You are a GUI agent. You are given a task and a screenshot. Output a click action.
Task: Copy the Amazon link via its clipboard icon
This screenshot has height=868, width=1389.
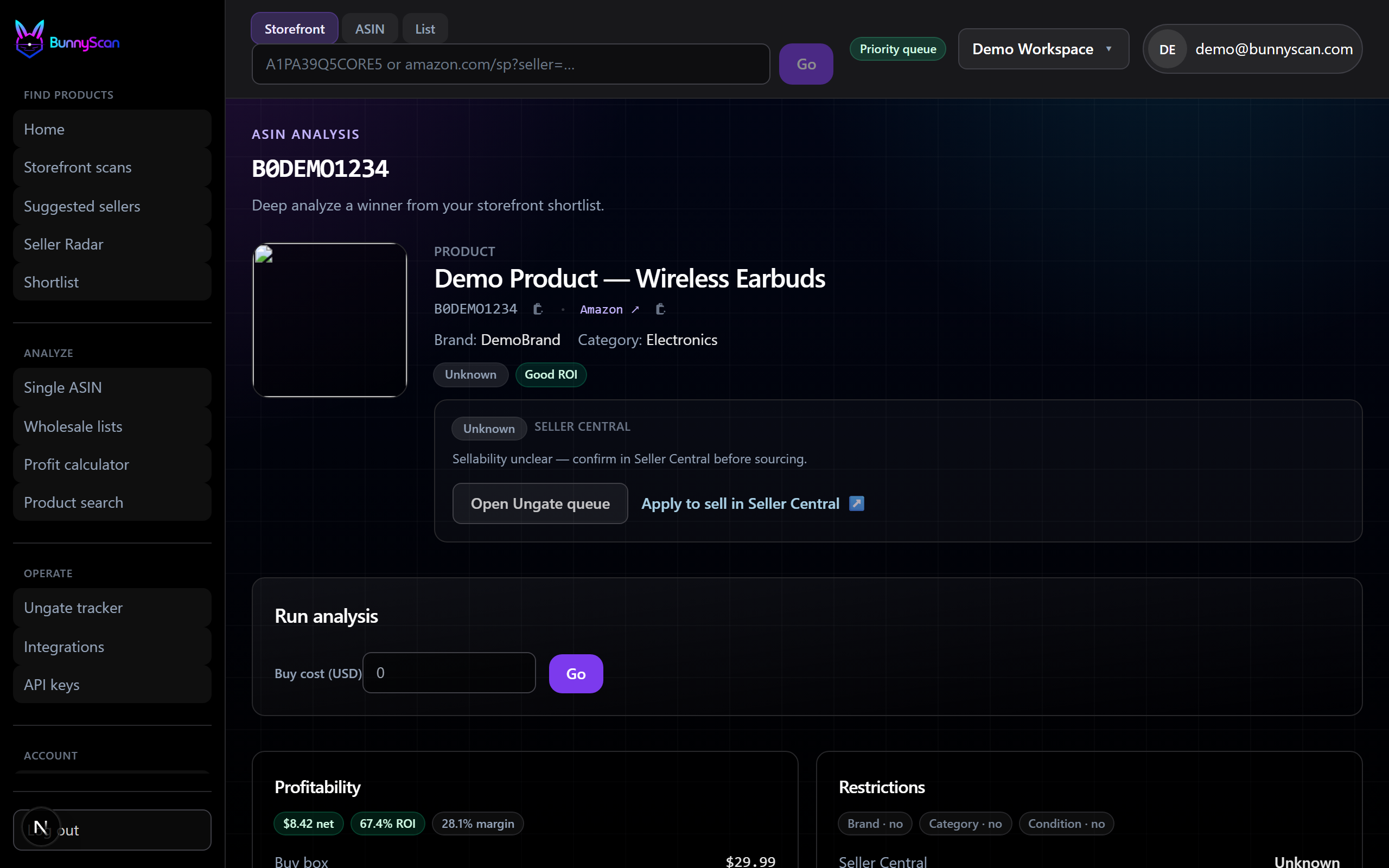click(660, 309)
